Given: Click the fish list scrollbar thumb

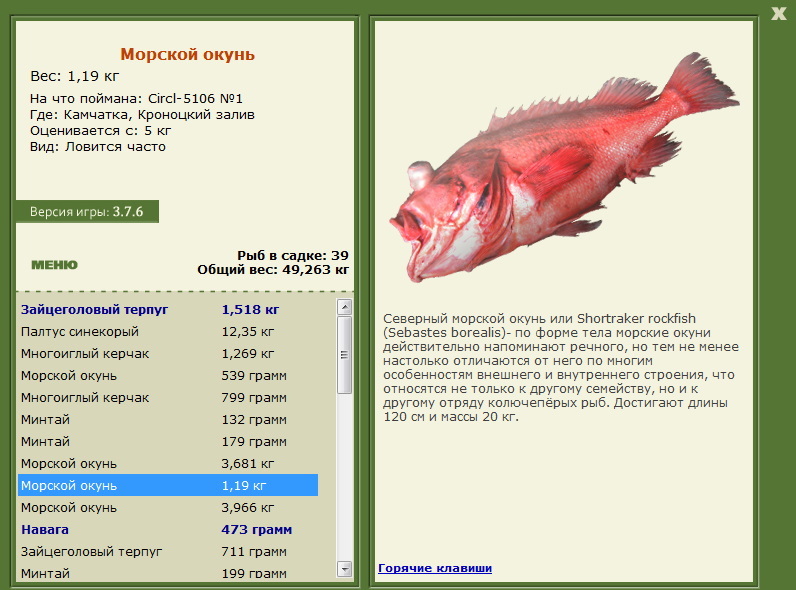Looking at the screenshot, I should (344, 355).
